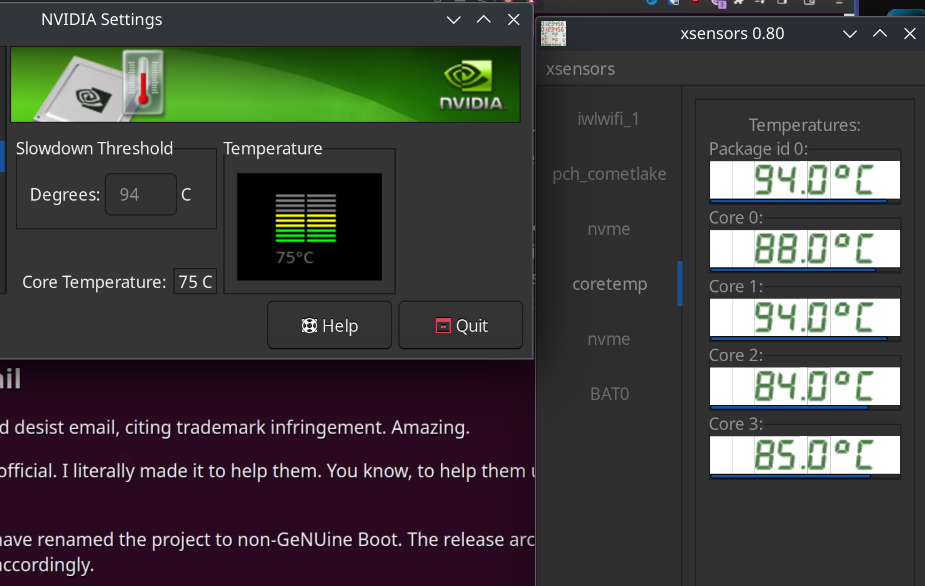Viewport: 925px width, 586px height.
Task: Click the 'Temperature' group label
Action: point(273,148)
